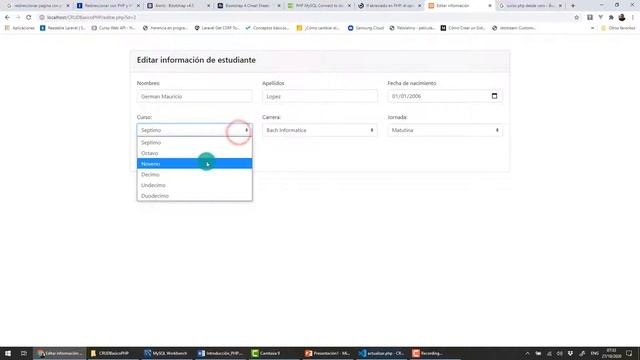Open the Cómo Crear un bookmark

463,28
